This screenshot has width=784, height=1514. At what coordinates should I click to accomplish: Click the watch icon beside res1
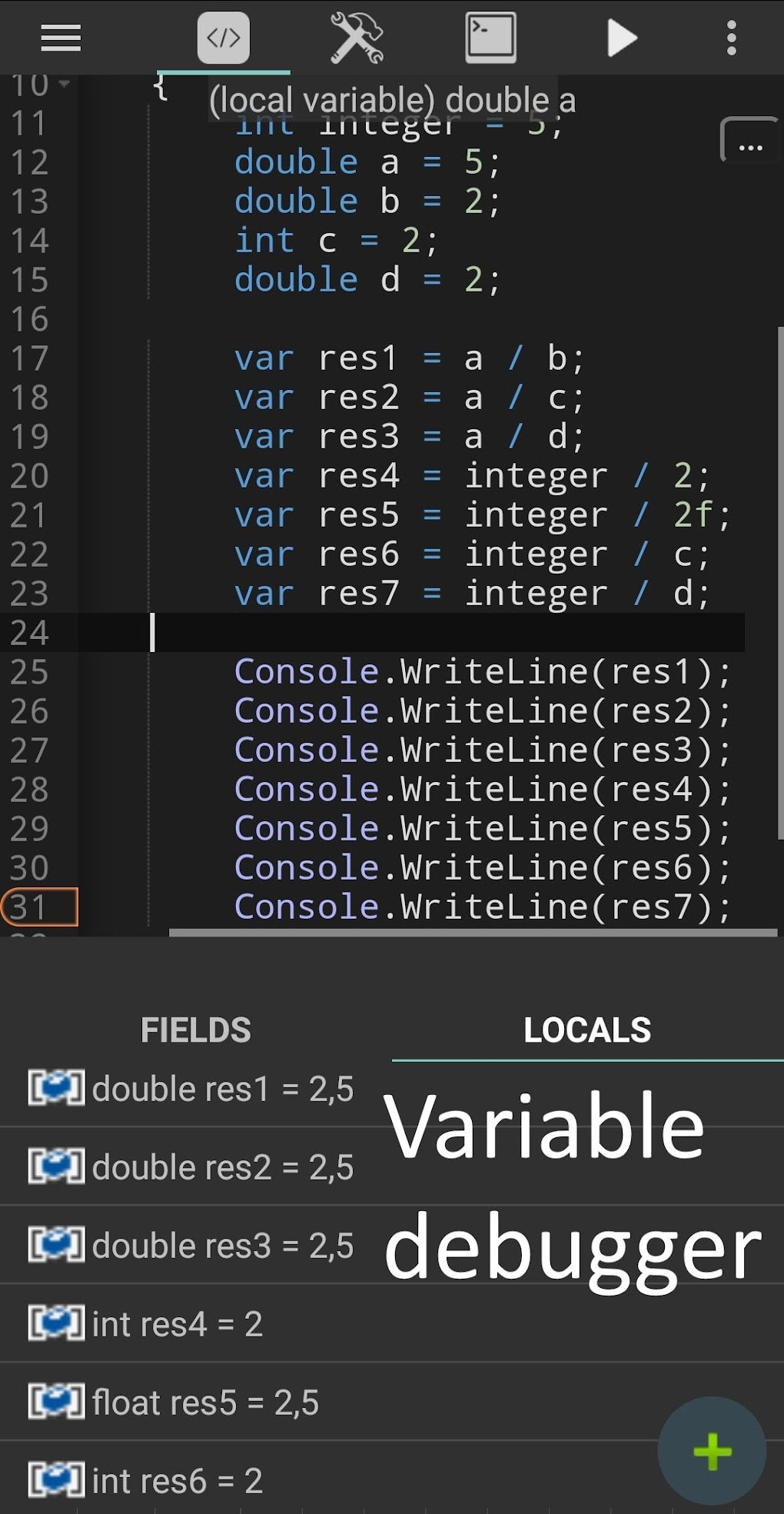pos(58,1087)
